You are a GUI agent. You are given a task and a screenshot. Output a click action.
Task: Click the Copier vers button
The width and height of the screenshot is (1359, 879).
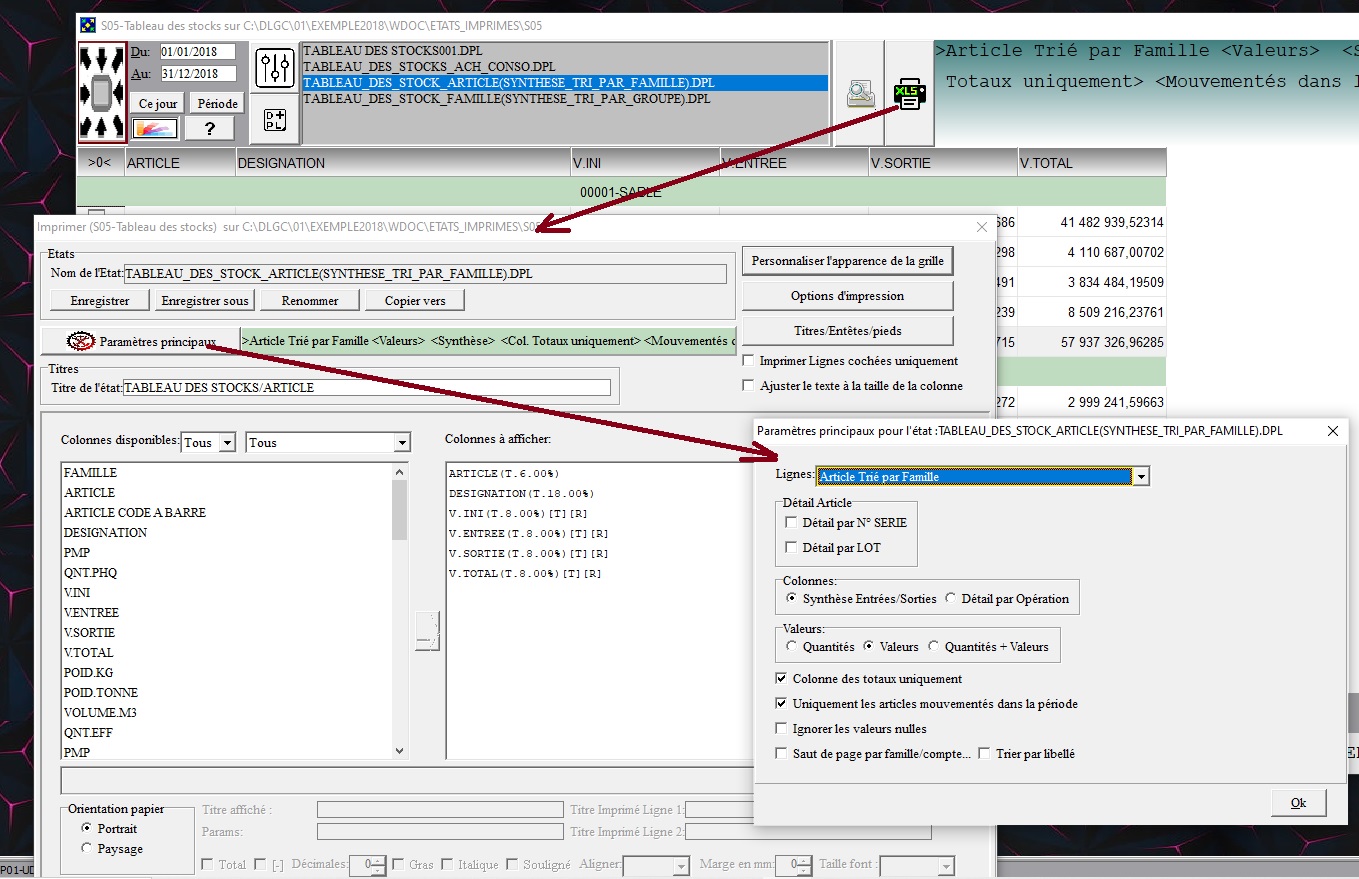pos(414,300)
